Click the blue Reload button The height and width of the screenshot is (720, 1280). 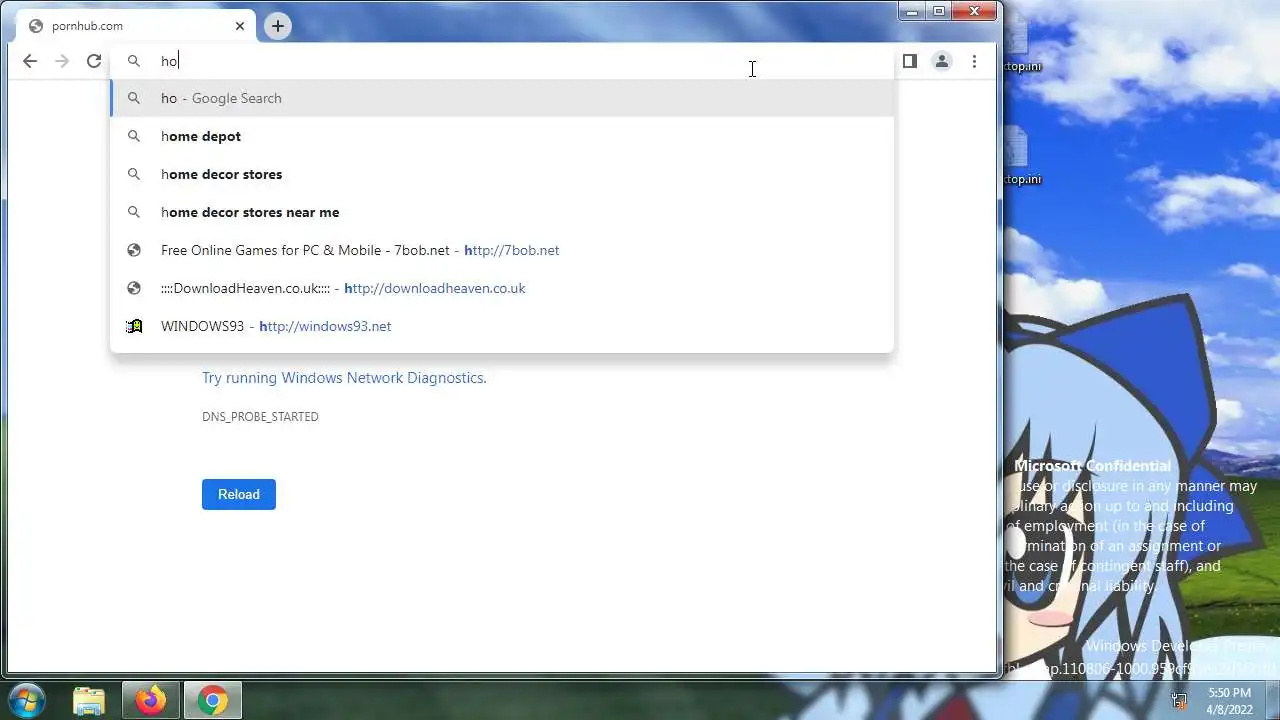coord(239,494)
